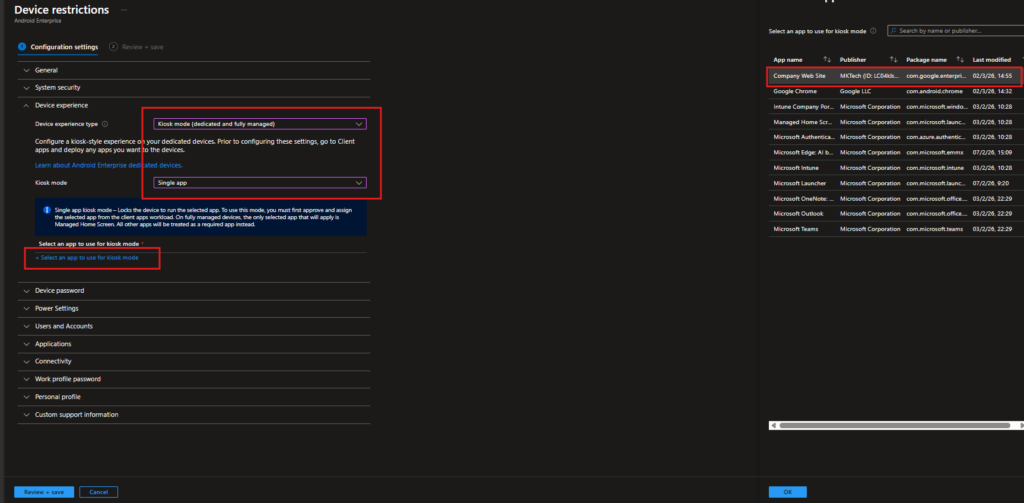Image resolution: width=1024 pixels, height=503 pixels.
Task: Sort list by Publisher arrows
Action: click(895, 59)
